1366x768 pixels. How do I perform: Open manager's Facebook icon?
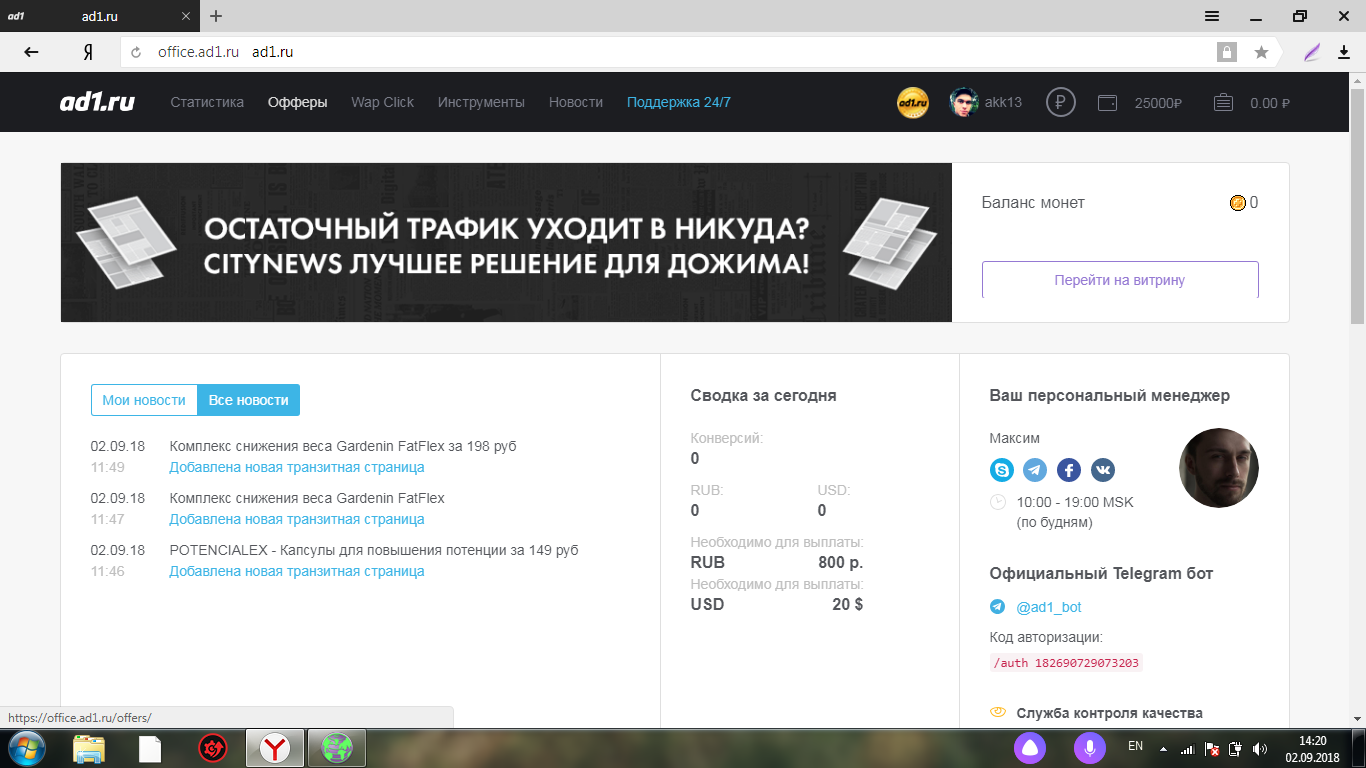click(x=1069, y=470)
